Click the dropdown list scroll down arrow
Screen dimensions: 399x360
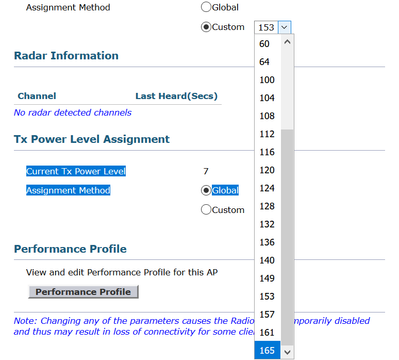pyautogui.click(x=287, y=352)
